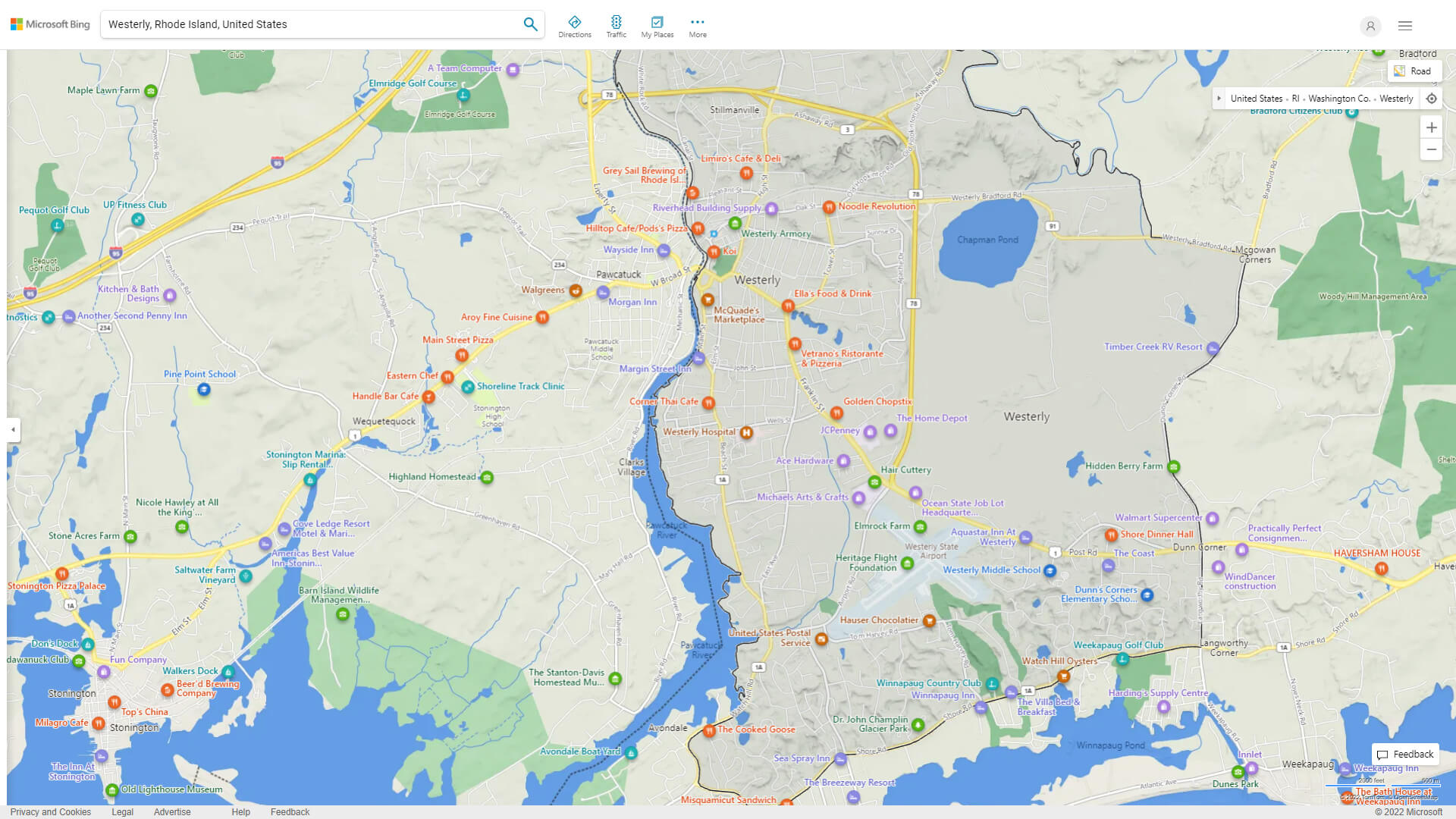Click the Microsoft Bing logo
This screenshot has height=819, width=1456.
(49, 24)
